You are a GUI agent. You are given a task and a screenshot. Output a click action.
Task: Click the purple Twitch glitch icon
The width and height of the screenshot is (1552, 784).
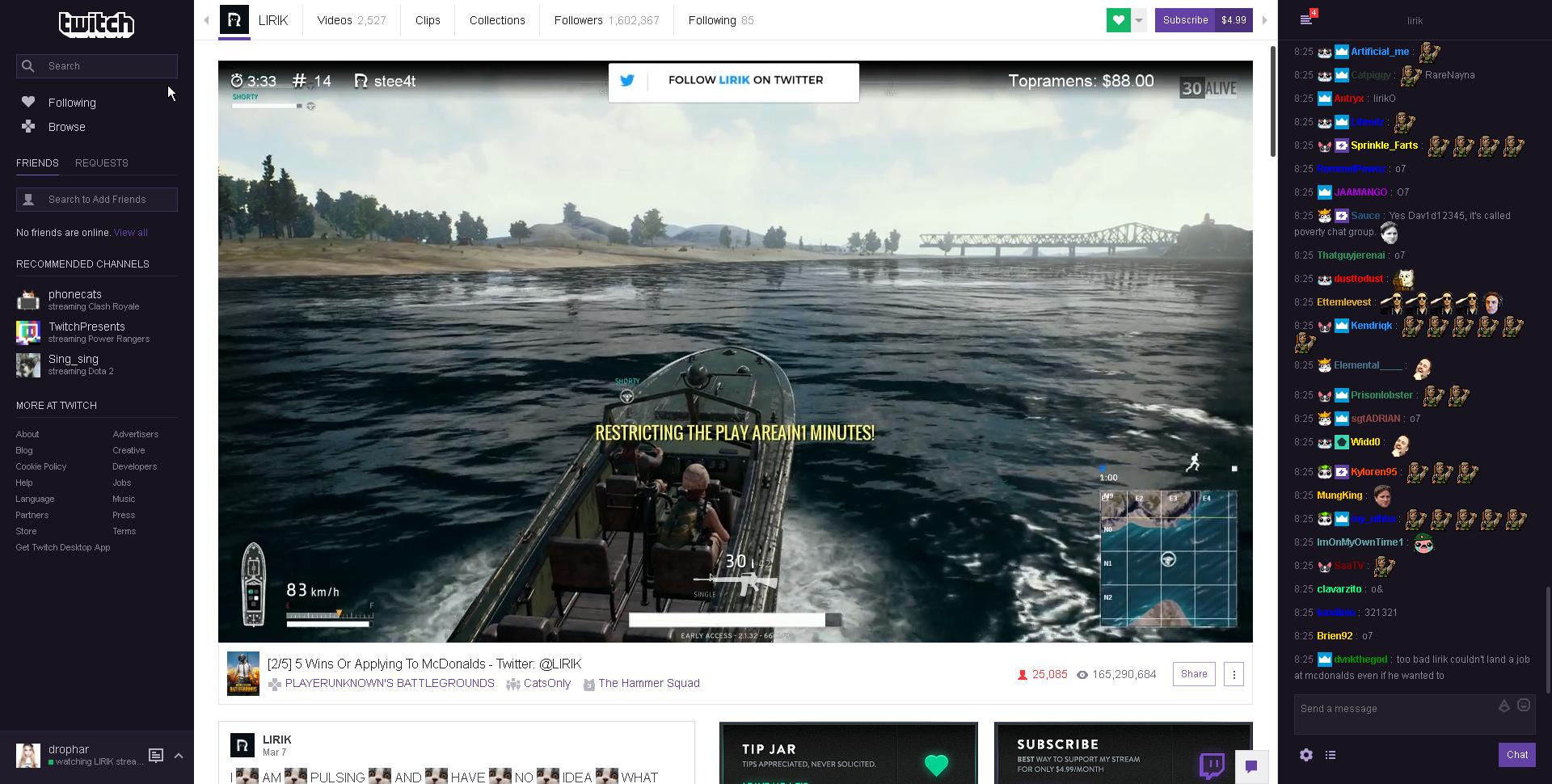pos(1212,765)
